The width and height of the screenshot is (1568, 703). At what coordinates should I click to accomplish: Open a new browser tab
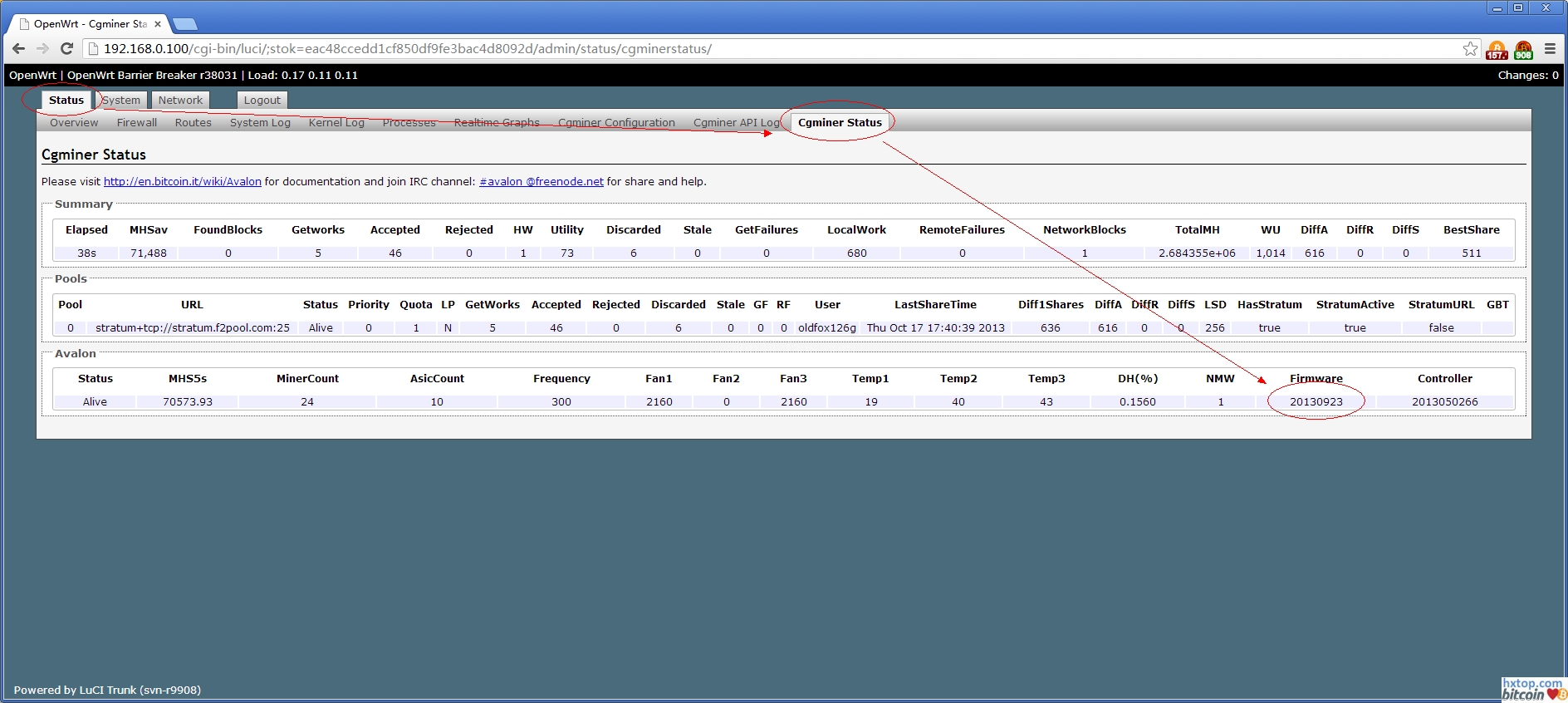[x=184, y=24]
